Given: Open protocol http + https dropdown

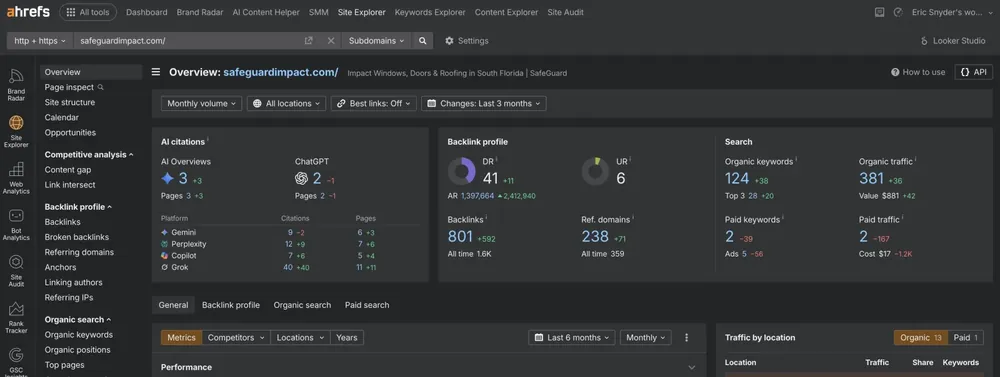Looking at the screenshot, I should point(40,41).
